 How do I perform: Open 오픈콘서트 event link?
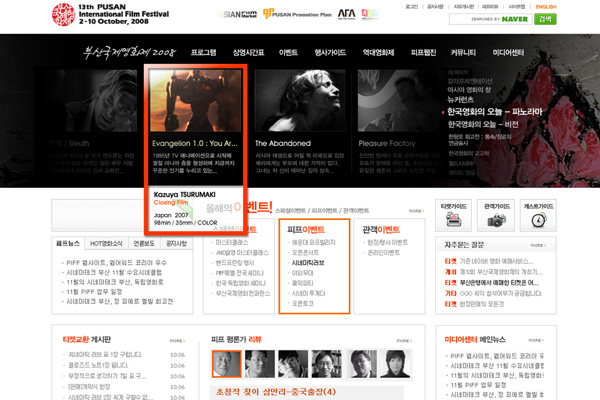pyautogui.click(x=305, y=253)
